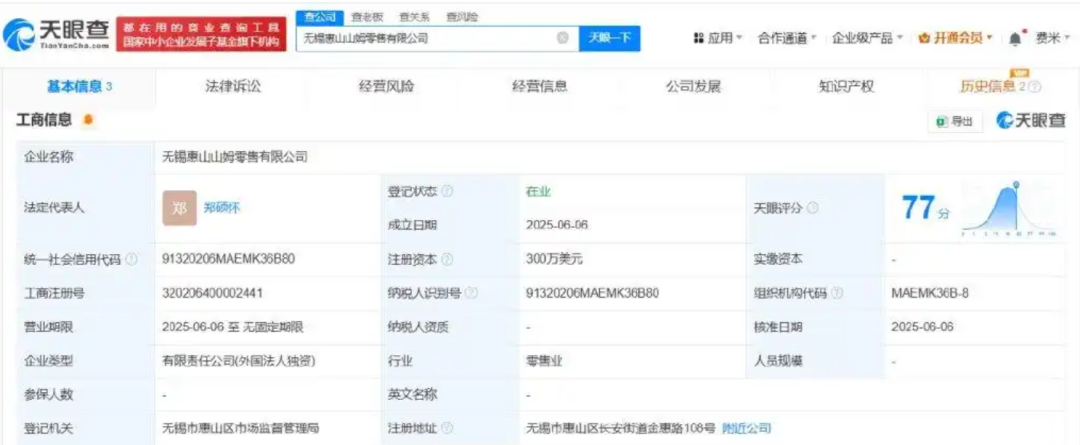
Task: Click the 77分 score value
Action: (x=926, y=207)
